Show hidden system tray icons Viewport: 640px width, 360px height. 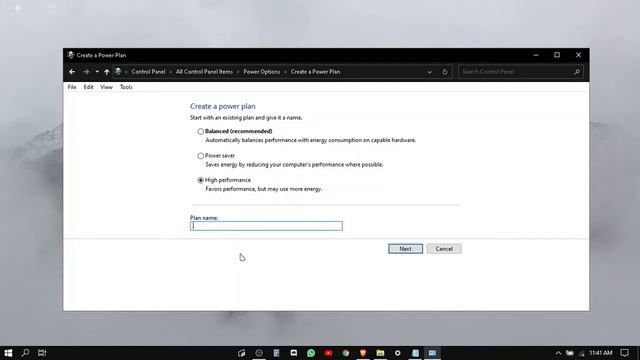click(x=558, y=353)
